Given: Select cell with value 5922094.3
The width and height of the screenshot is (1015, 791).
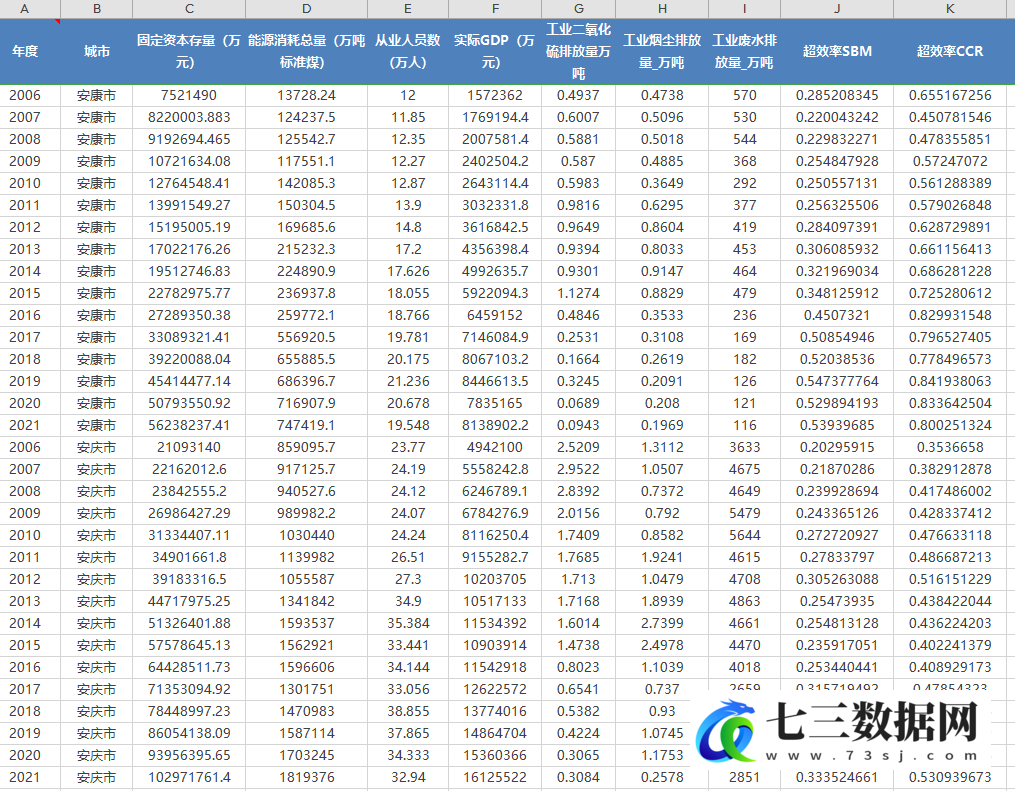Looking at the screenshot, I should point(495,293).
